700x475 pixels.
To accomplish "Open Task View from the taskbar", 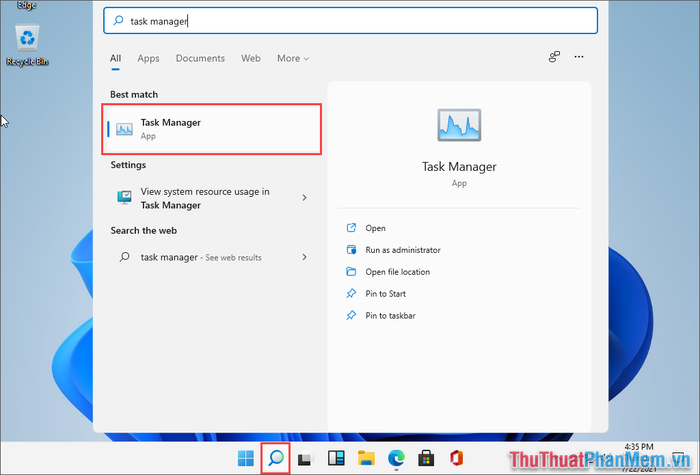I will [306, 458].
